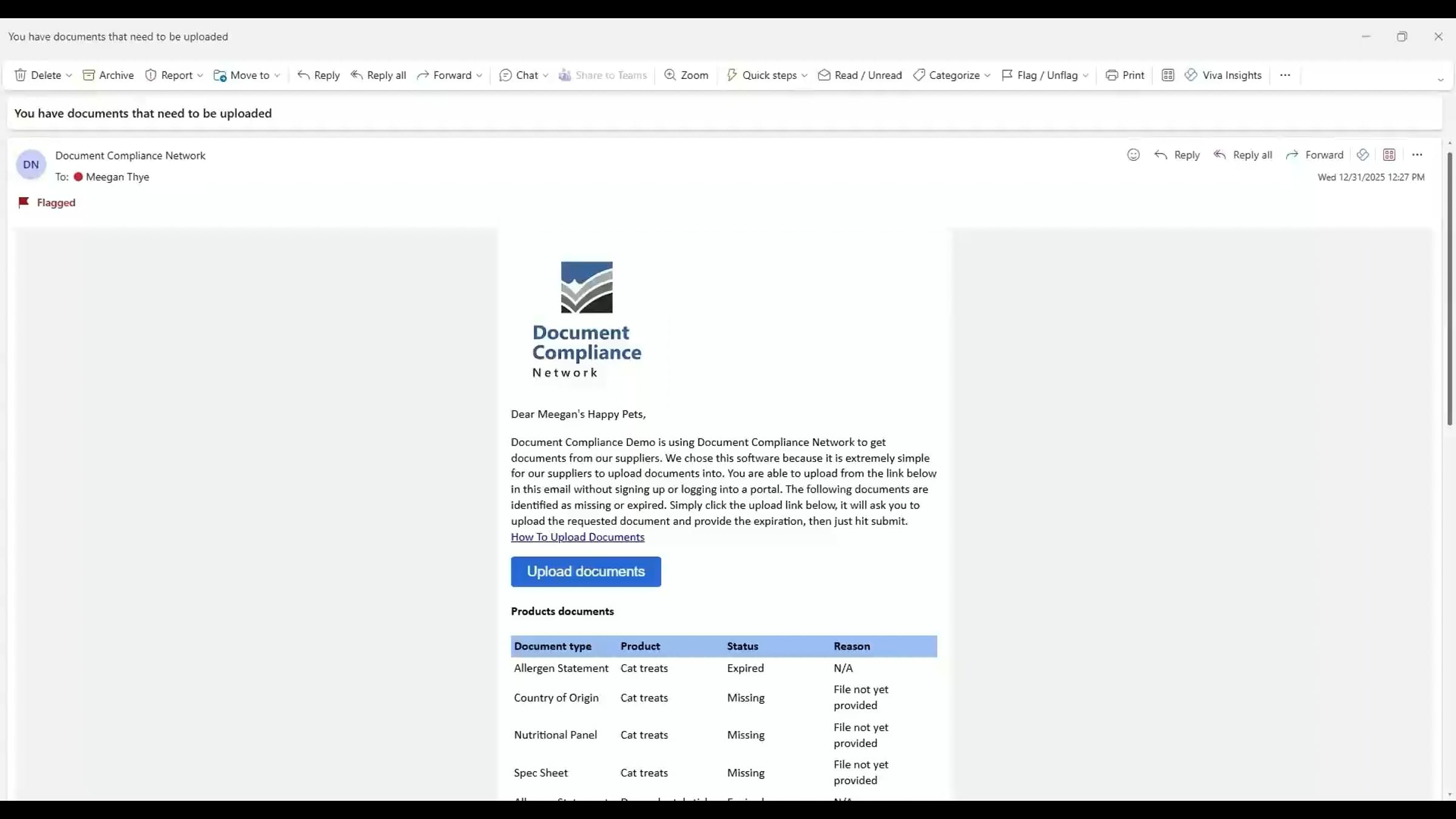Open more actions ellipsis in message header
Screen dimensions: 1456x819
(1417, 155)
